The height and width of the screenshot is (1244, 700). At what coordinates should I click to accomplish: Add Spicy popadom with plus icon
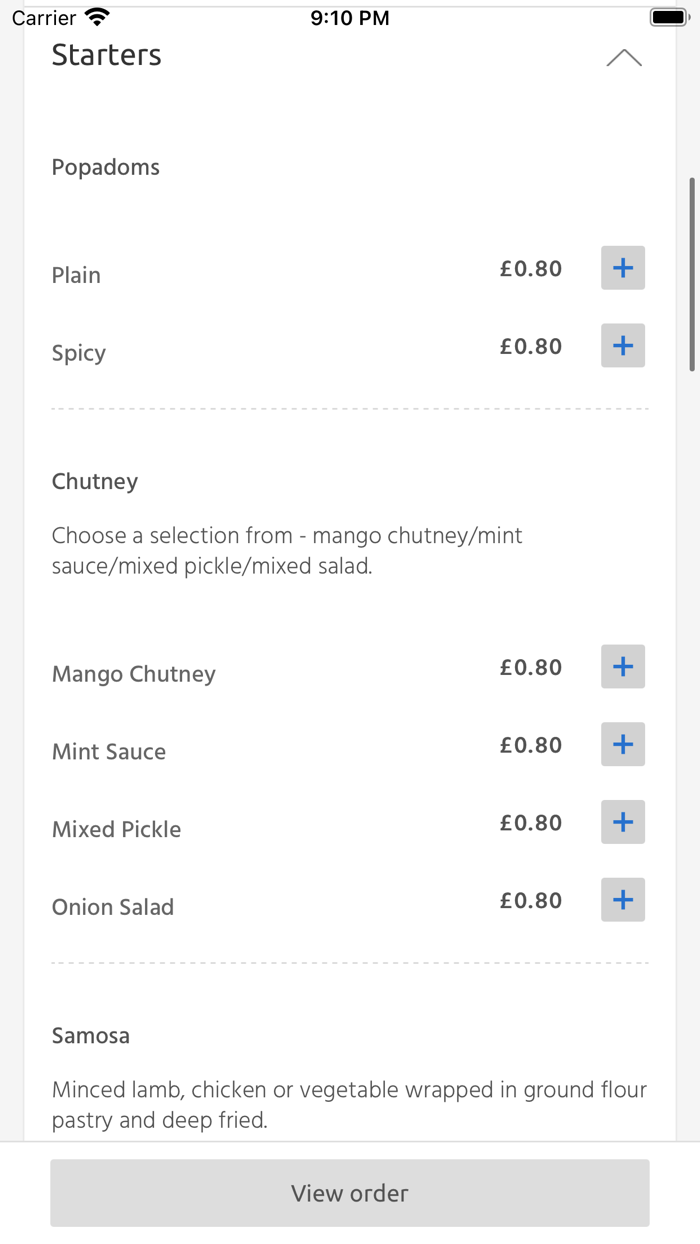[x=623, y=346]
